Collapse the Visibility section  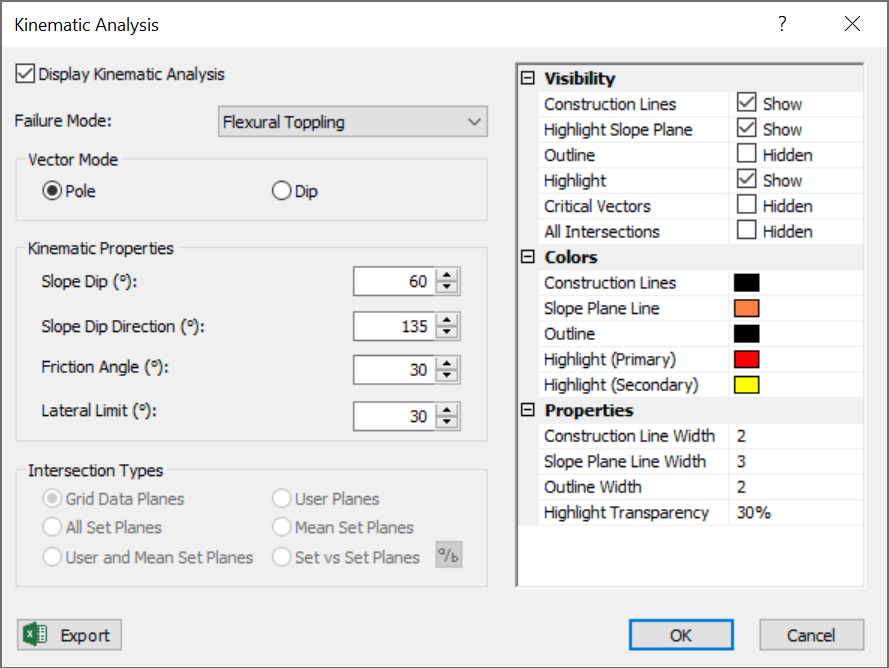526,78
